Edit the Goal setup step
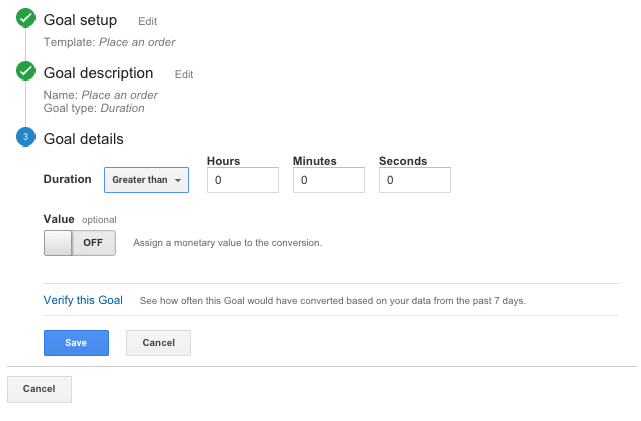641x421 pixels. pos(148,21)
